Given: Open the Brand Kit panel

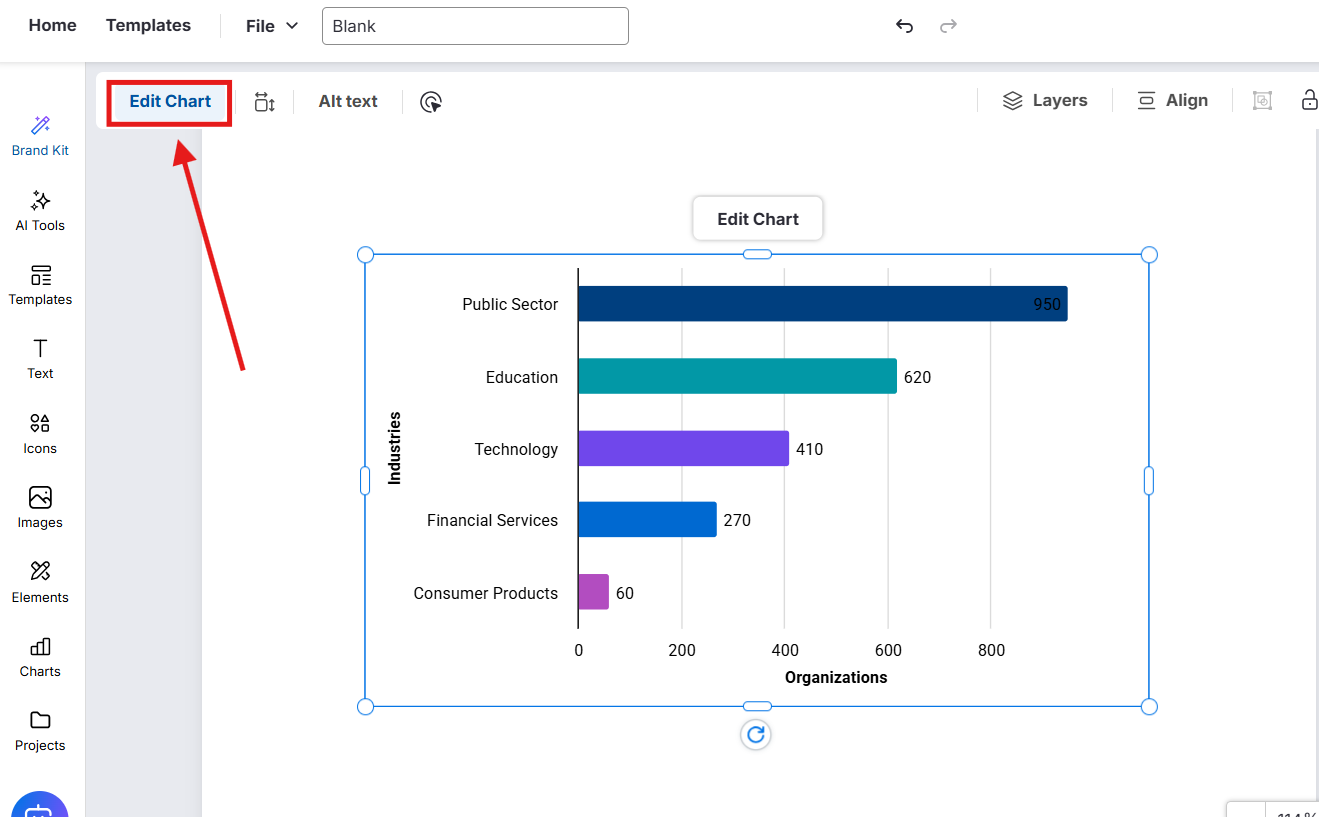Looking at the screenshot, I should point(40,136).
